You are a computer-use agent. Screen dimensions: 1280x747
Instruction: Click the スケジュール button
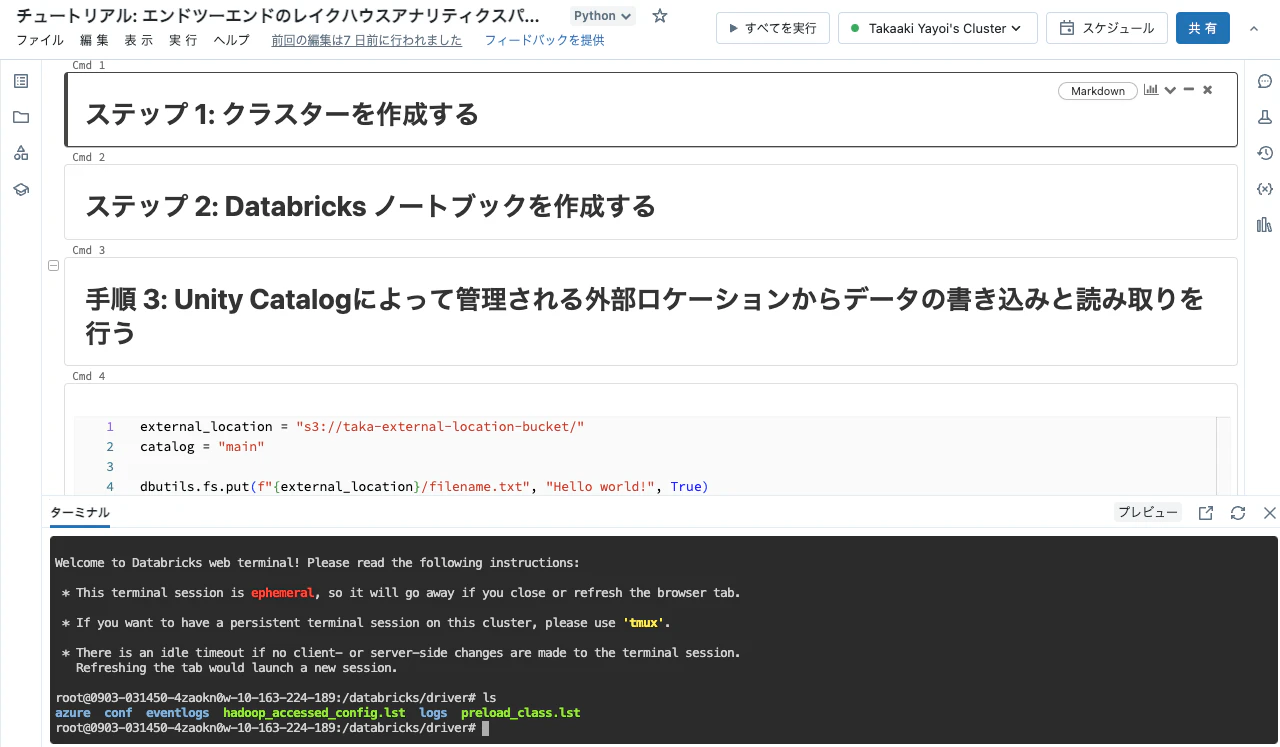[1106, 28]
